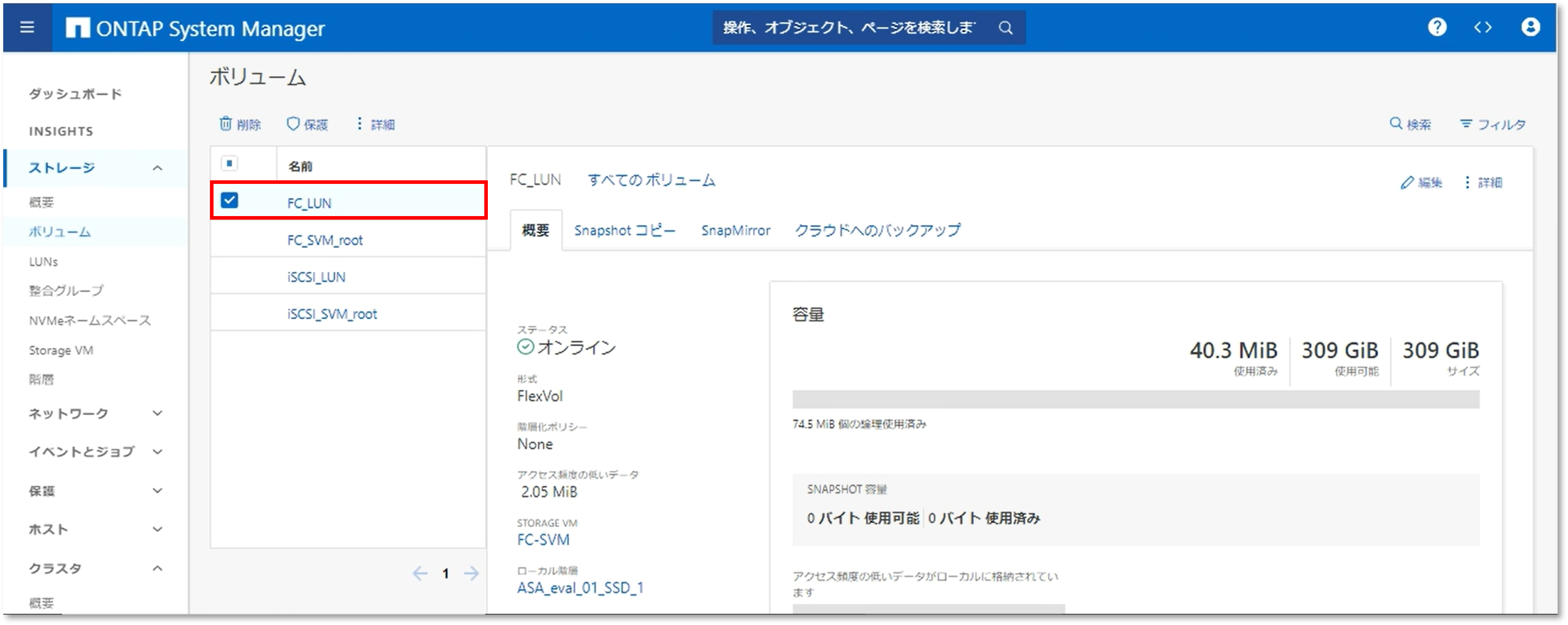Uncheck the FC_LUN row checkbox
This screenshot has width=1568, height=625.
click(x=230, y=200)
